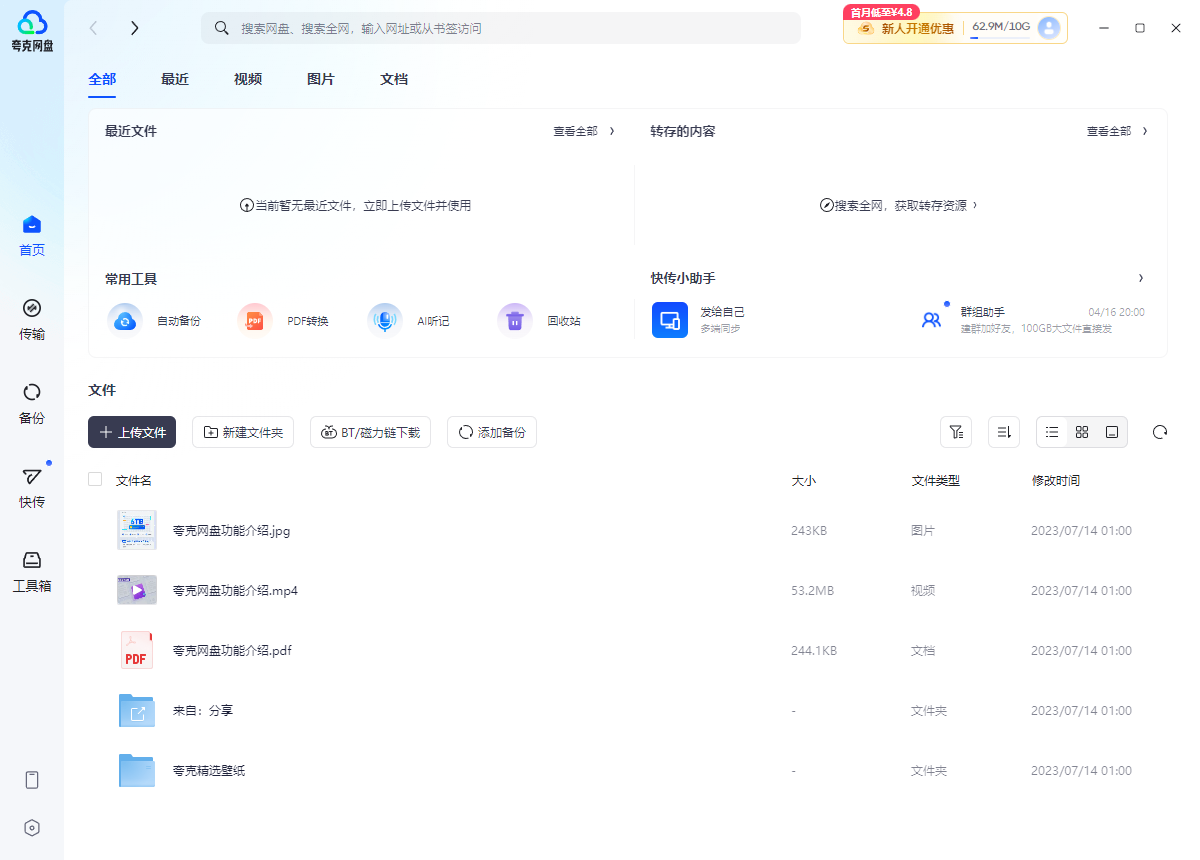
Task: Launch the AI听记 tool
Action: [x=413, y=319]
